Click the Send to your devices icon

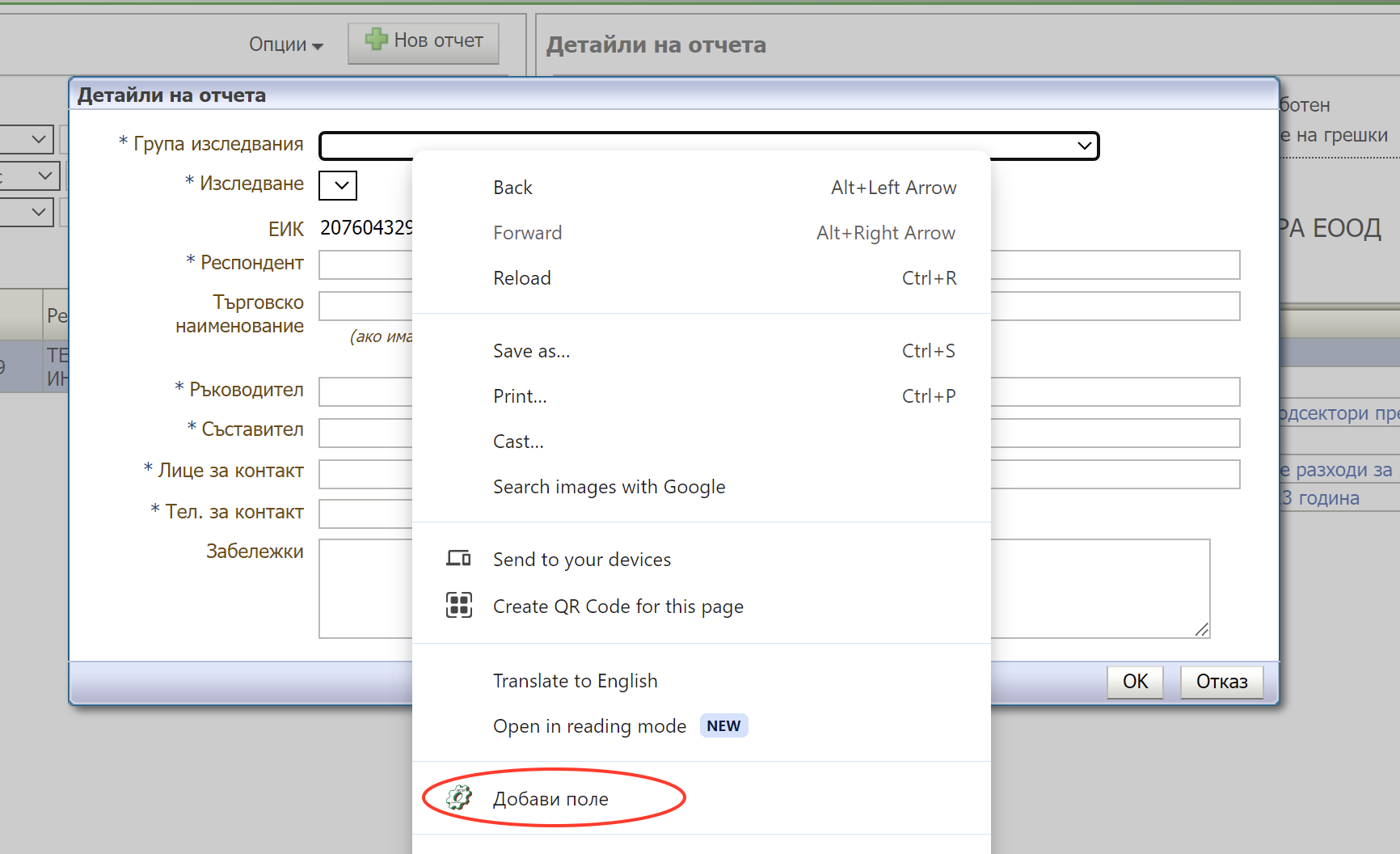(458, 558)
